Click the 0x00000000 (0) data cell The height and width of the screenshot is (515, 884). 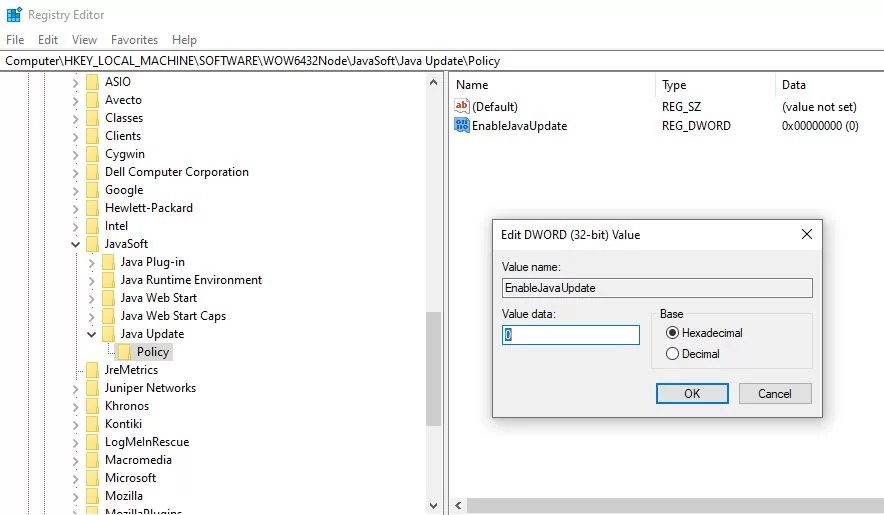click(x=820, y=126)
